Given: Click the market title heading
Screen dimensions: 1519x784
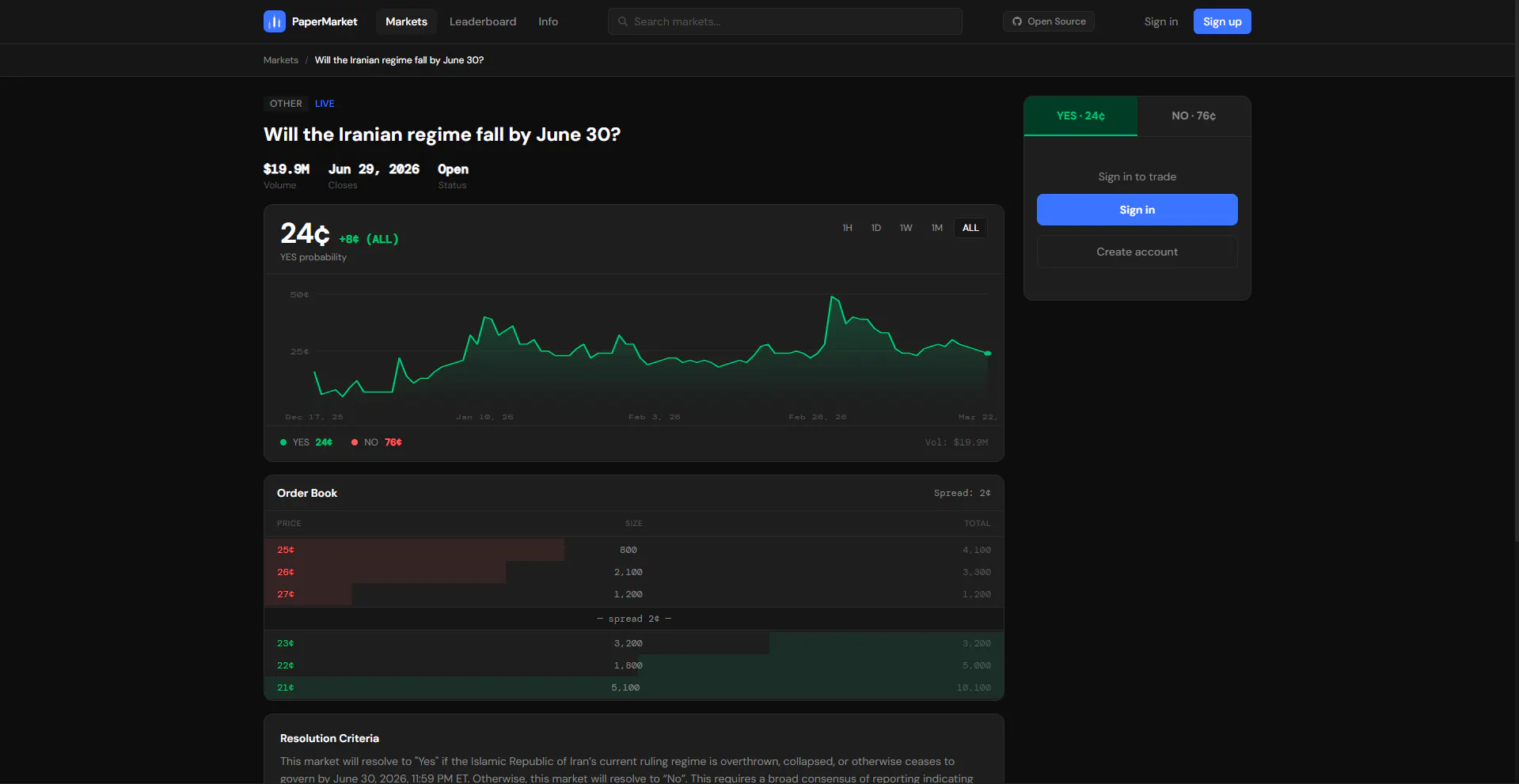Looking at the screenshot, I should [442, 134].
